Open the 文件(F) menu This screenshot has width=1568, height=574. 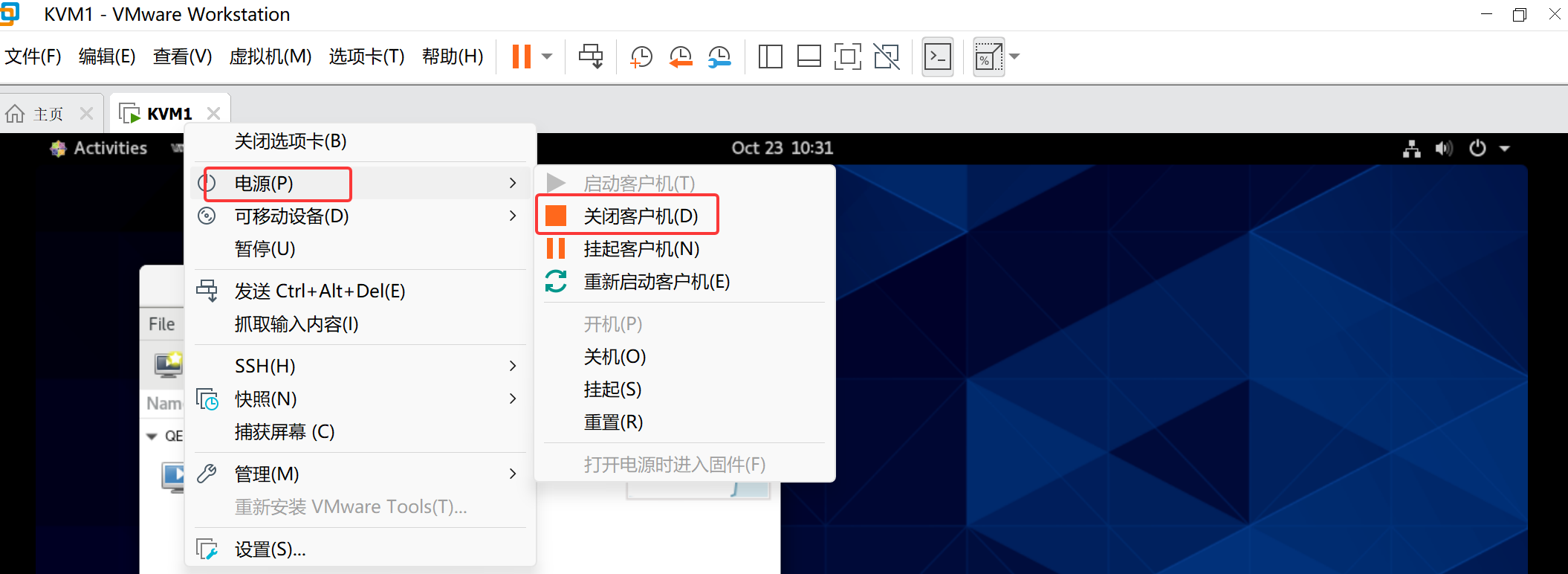[x=33, y=57]
